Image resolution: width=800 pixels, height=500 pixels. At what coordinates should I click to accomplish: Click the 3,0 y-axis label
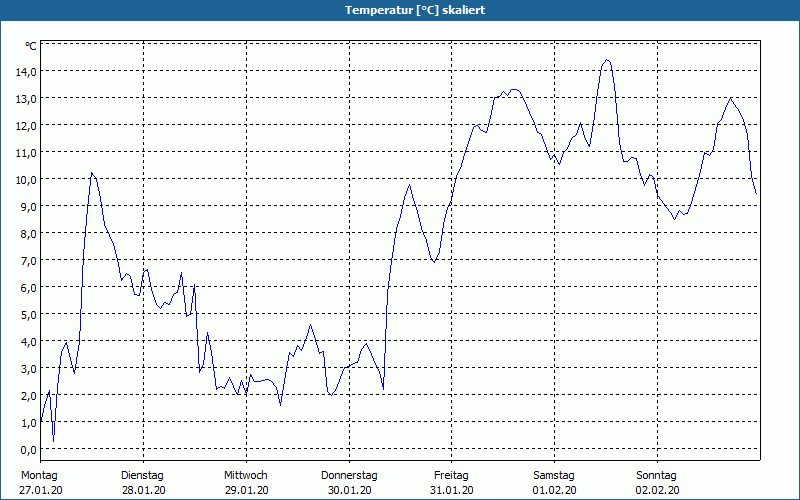pyautogui.click(x=28, y=369)
